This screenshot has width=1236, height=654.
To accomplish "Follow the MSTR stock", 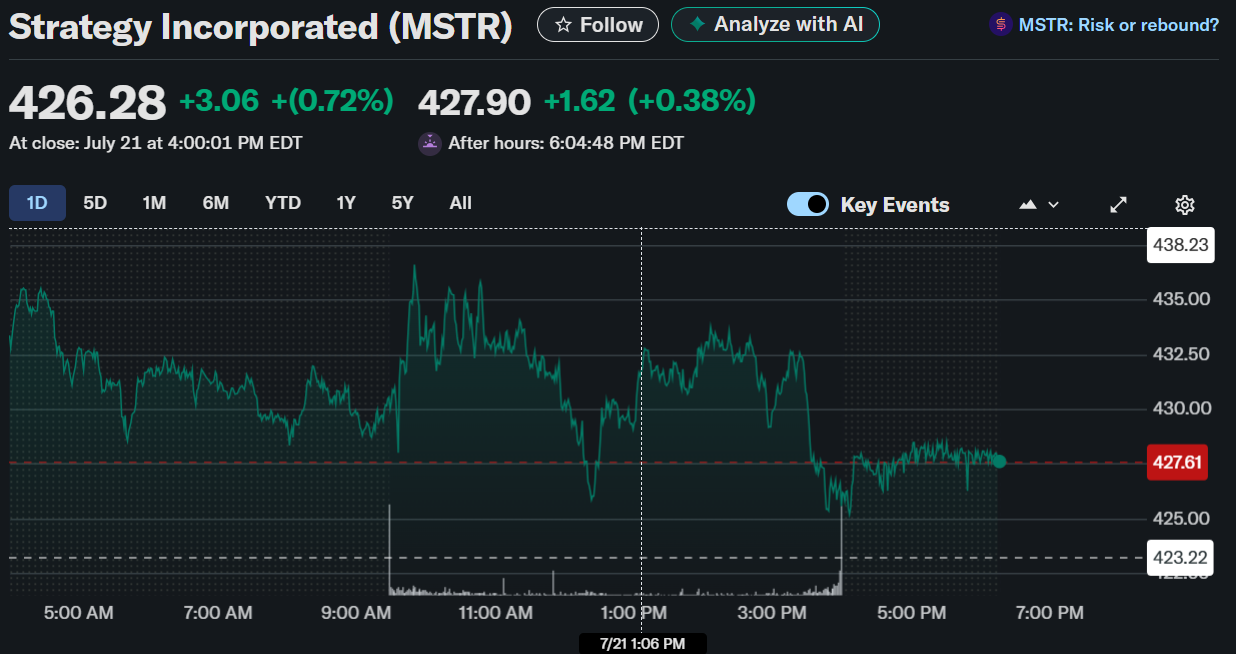I will 598,24.
